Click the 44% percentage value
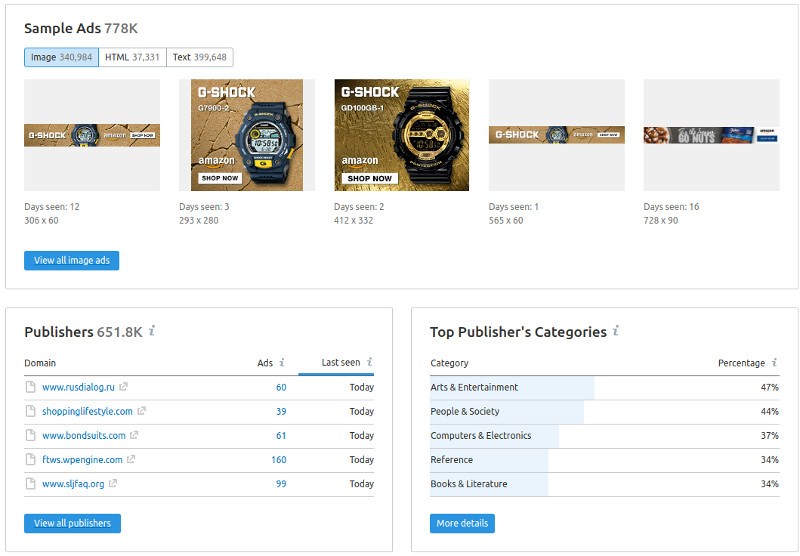This screenshot has width=800, height=556. [x=769, y=412]
